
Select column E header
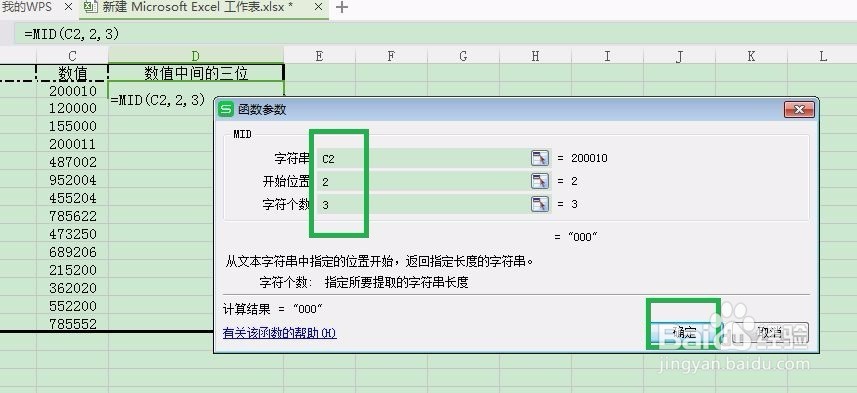tap(319, 55)
